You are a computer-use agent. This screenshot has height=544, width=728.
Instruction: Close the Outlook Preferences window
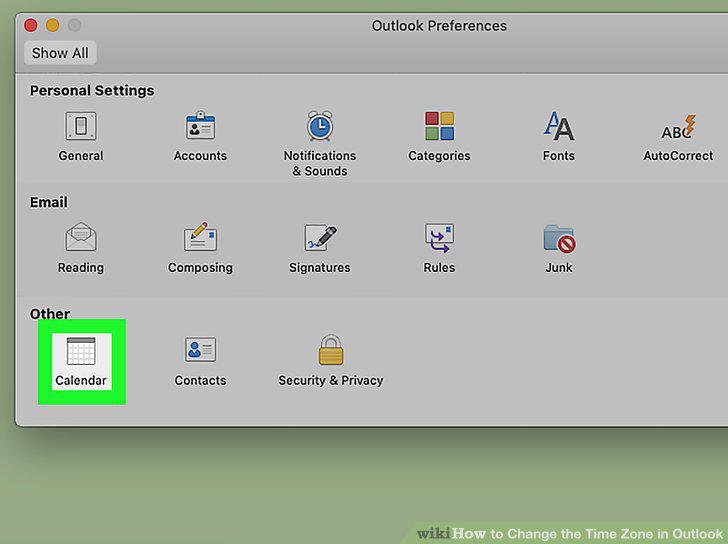coord(31,25)
